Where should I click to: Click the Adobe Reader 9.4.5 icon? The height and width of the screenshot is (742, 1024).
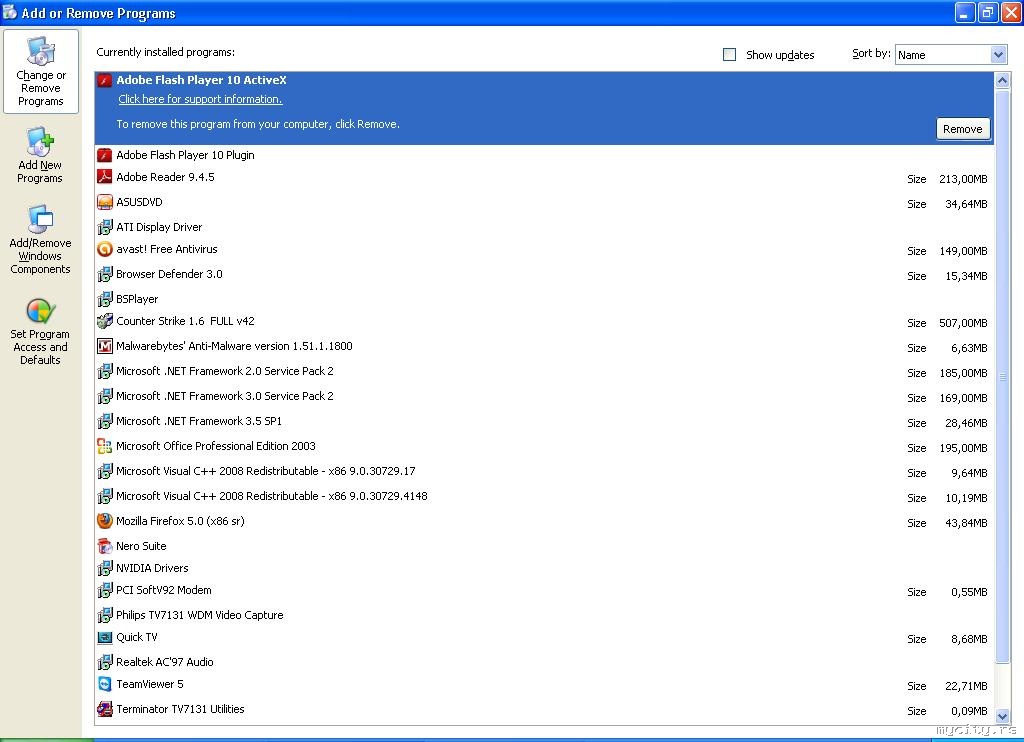pyautogui.click(x=105, y=178)
